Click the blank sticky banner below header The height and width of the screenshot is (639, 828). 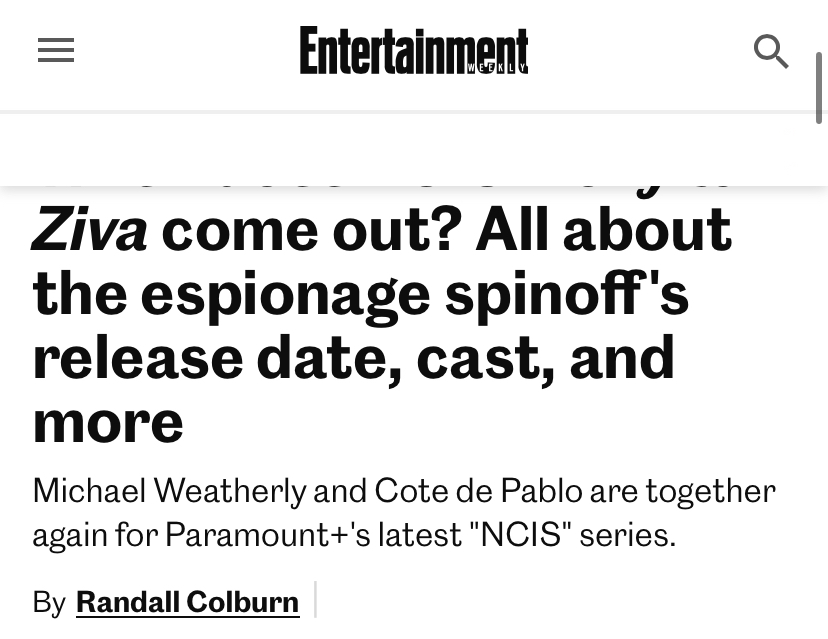[414, 149]
